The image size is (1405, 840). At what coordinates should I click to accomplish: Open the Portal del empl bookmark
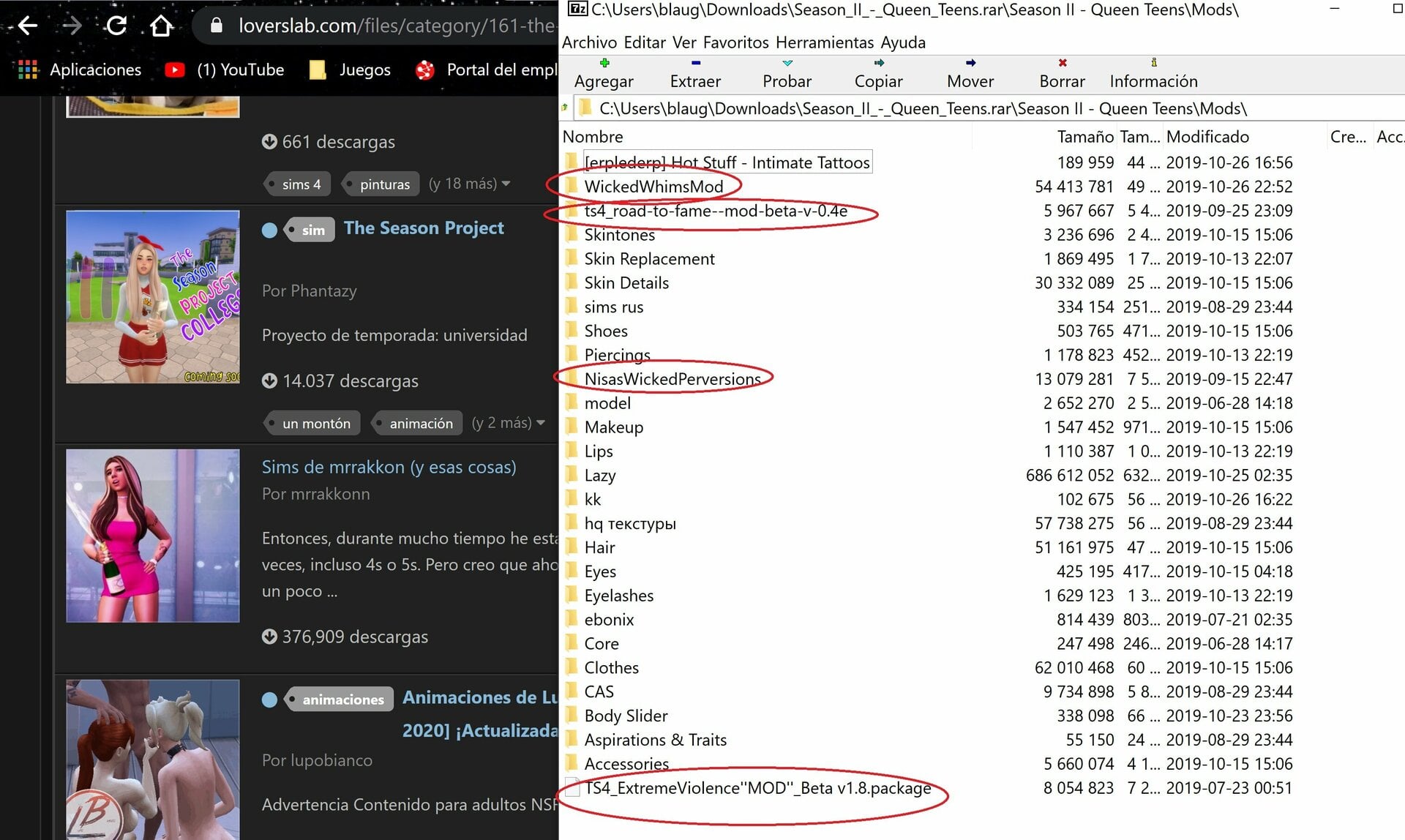pyautogui.click(x=486, y=70)
